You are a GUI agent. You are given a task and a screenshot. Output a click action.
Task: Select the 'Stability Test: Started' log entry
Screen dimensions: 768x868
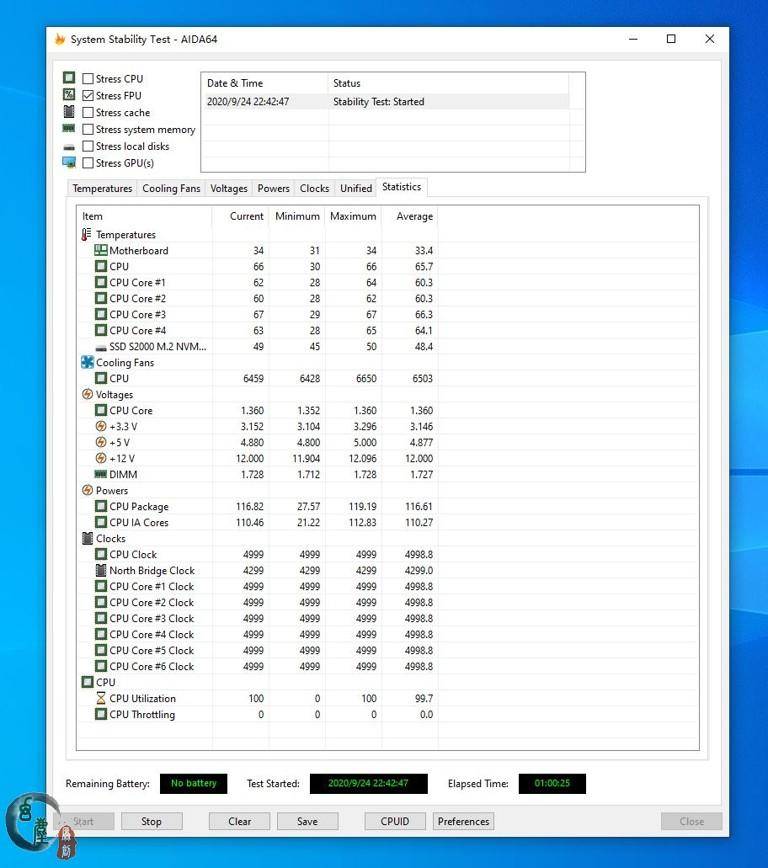386,102
